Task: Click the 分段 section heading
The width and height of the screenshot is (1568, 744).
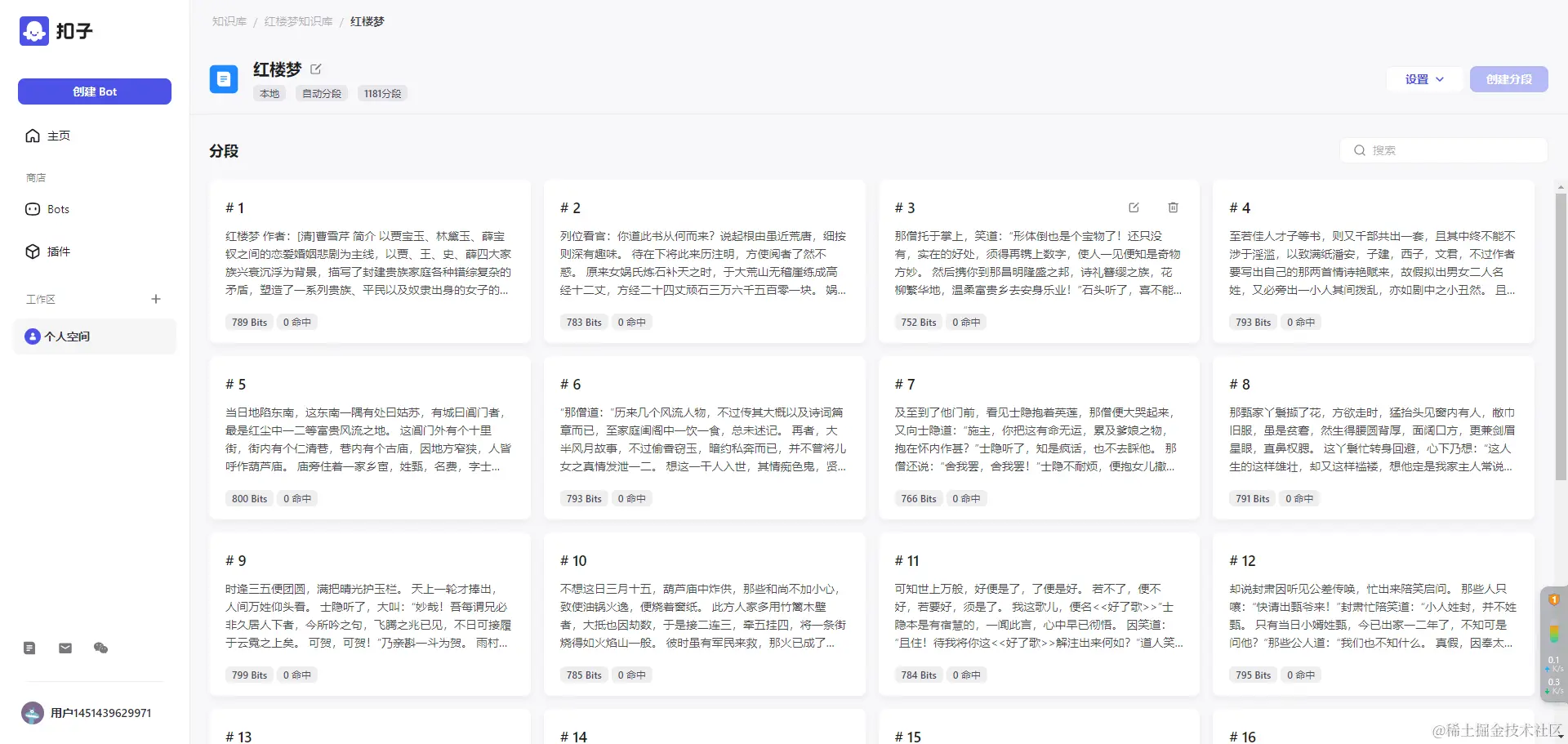Action: click(x=224, y=151)
